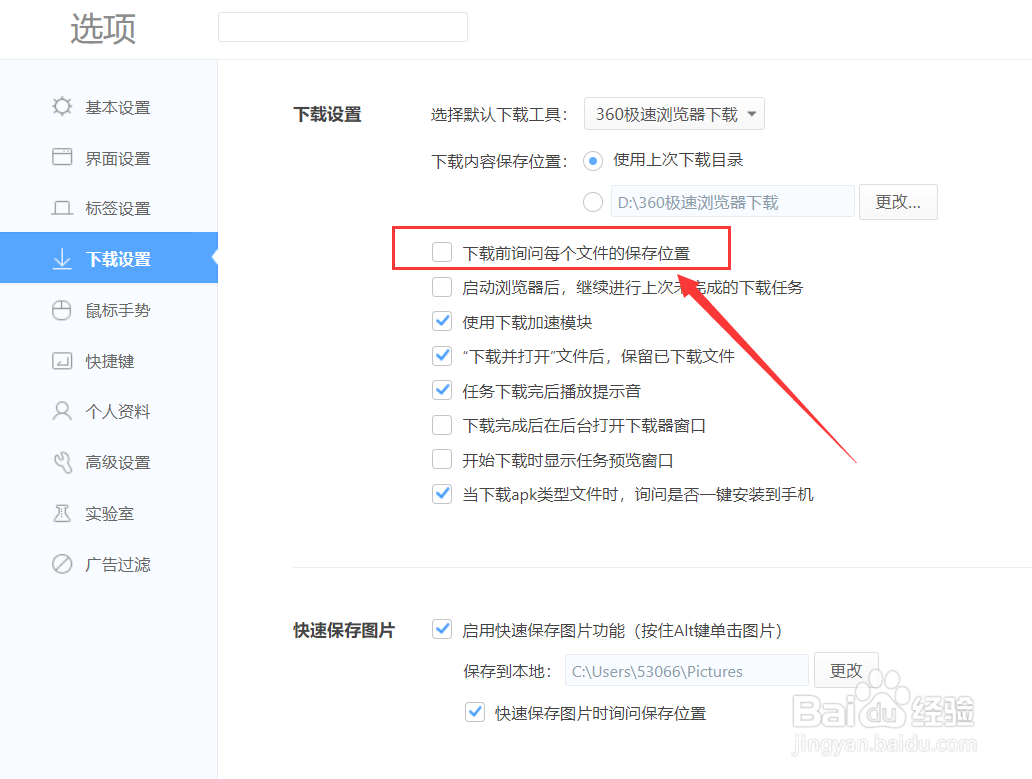Viewport: 1032px width, 779px height.
Task: Select 使用上次下载目录 radio button
Action: [x=592, y=161]
